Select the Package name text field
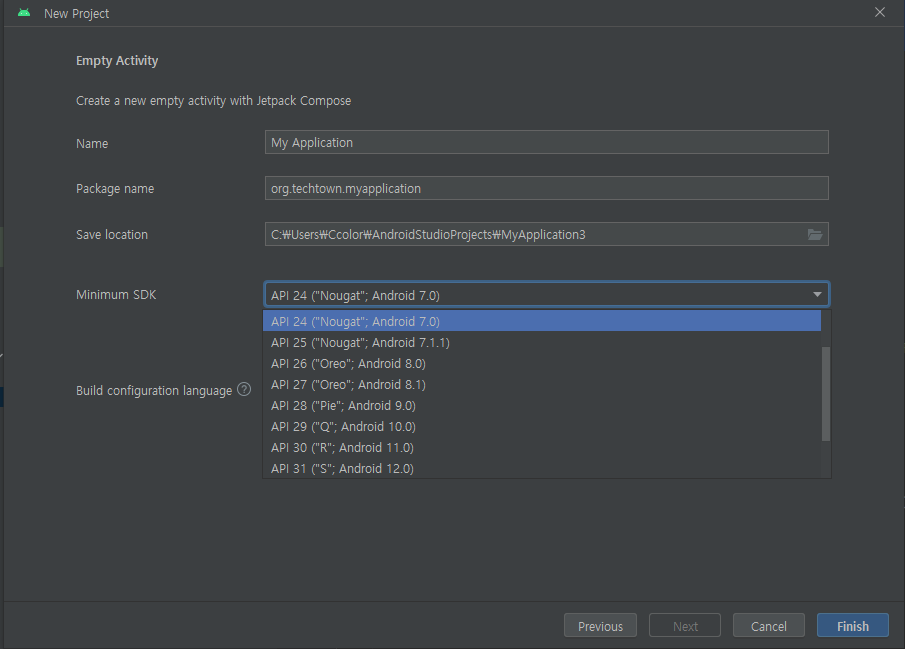Image resolution: width=905 pixels, height=649 pixels. 546,187
